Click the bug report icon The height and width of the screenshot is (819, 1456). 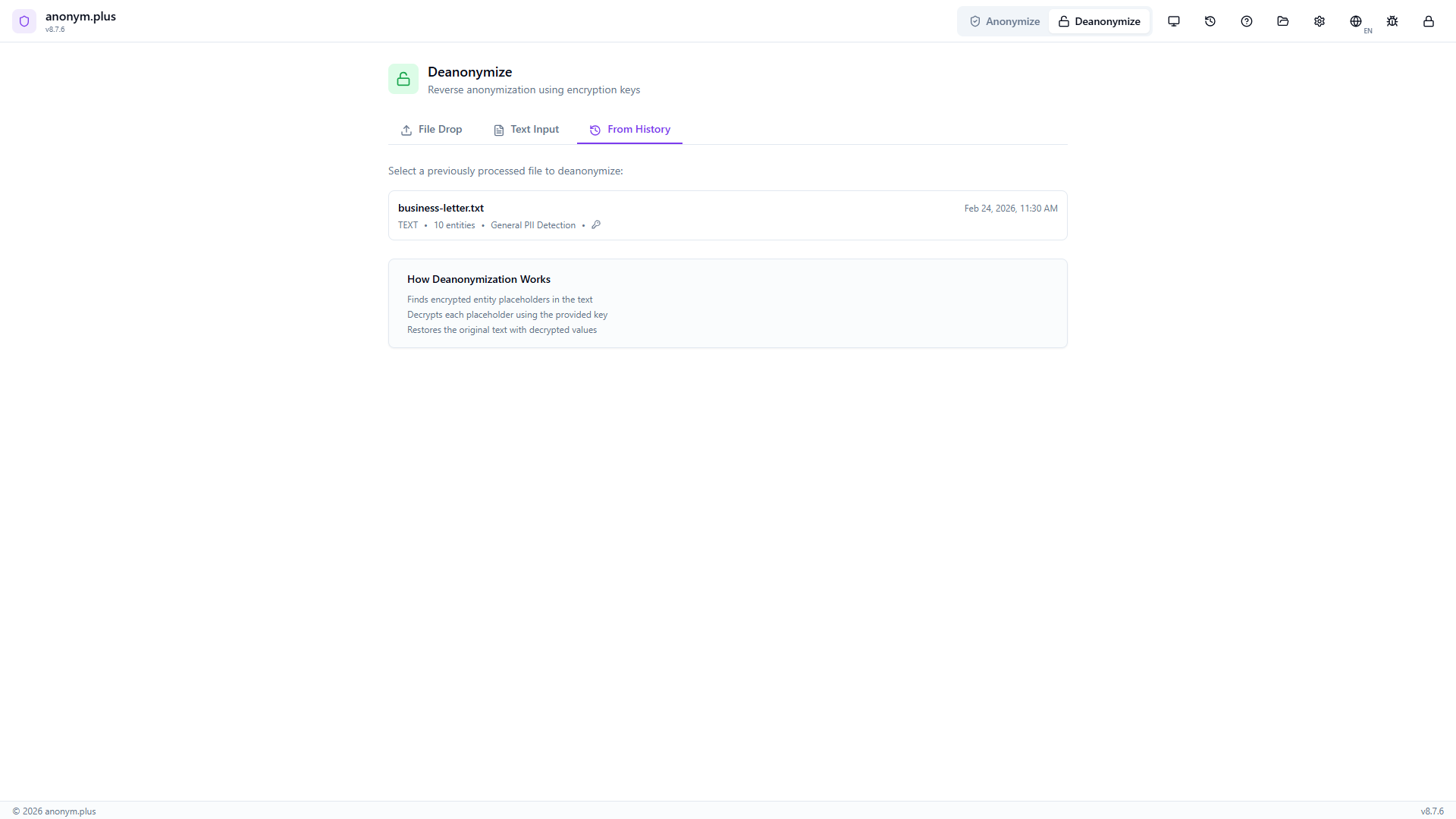[1392, 21]
